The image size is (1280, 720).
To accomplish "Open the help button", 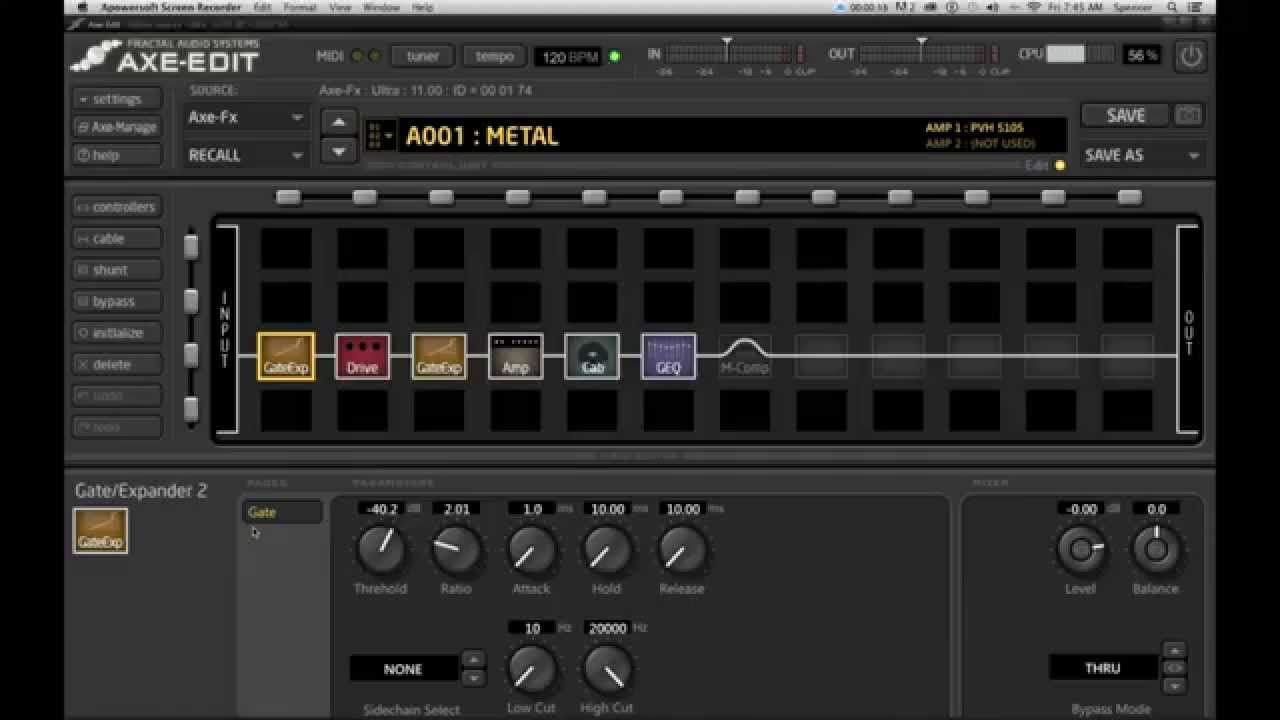I will (x=116, y=155).
